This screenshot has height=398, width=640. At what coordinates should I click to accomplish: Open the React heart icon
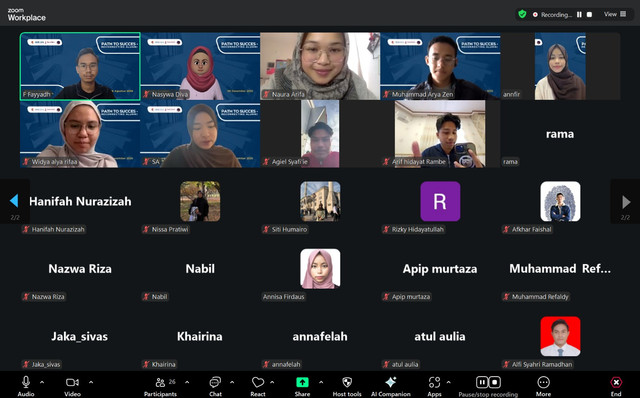[258, 382]
